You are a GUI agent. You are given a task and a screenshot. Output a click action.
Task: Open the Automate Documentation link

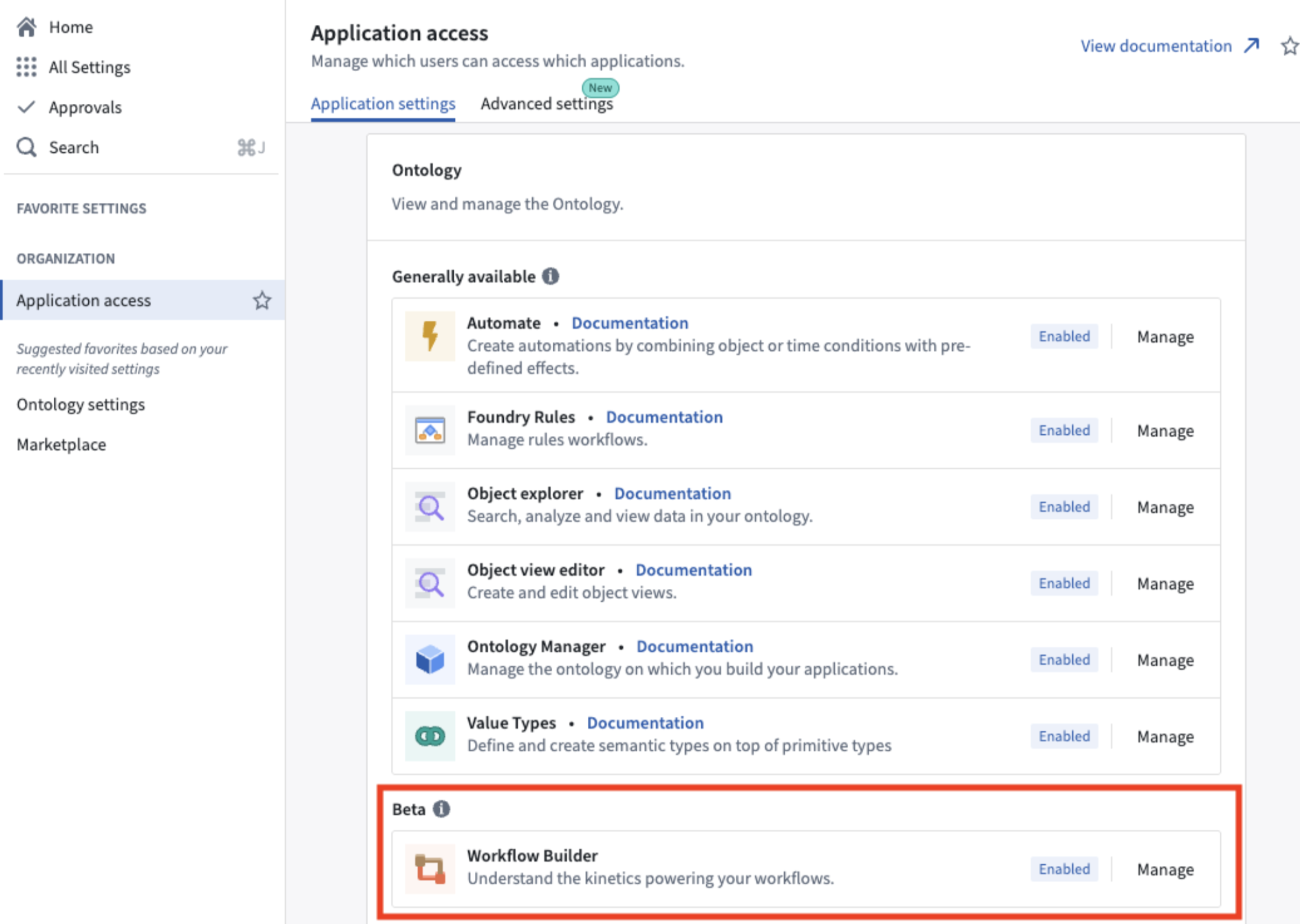(x=630, y=323)
